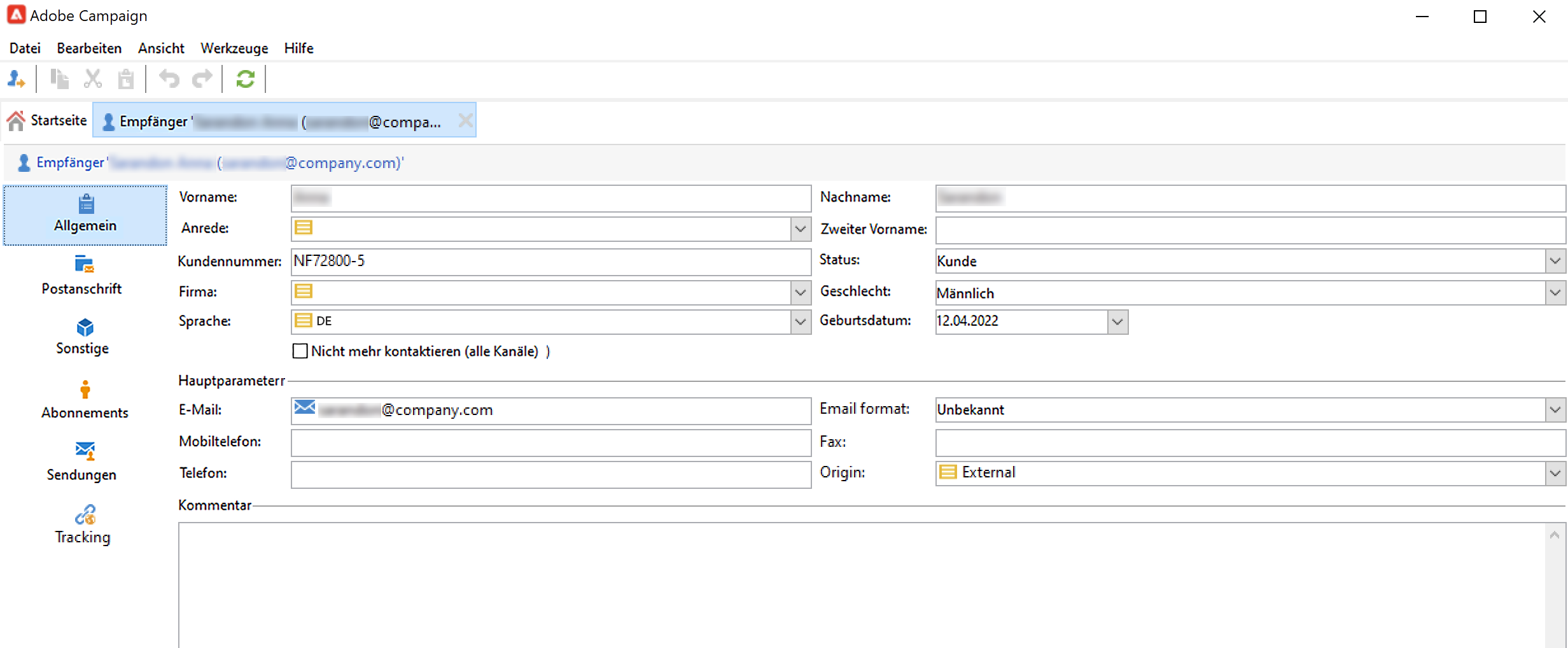The image size is (1568, 648).
Task: Click the envelope icon in E-Mail field
Action: [x=305, y=408]
